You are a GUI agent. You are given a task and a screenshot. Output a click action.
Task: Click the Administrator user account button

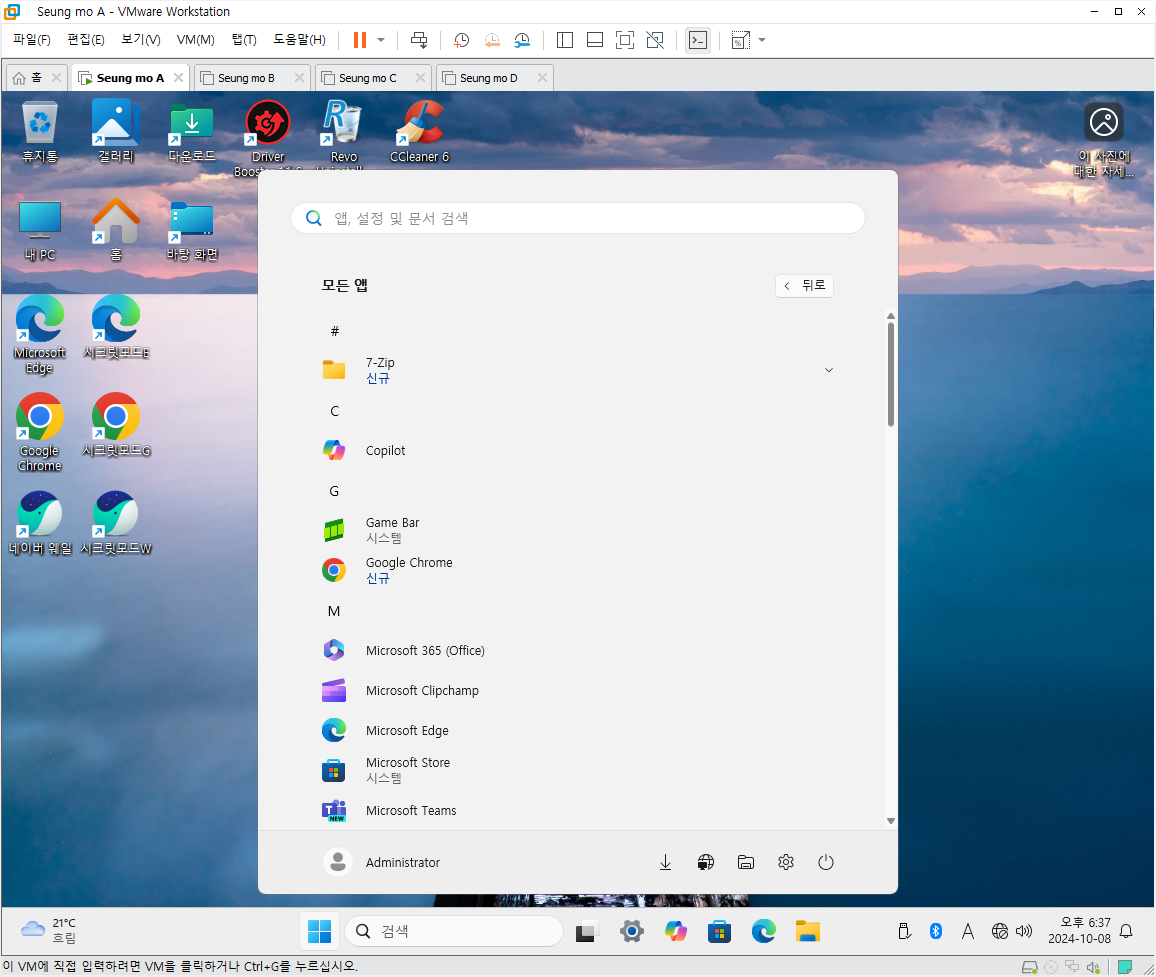click(x=382, y=862)
